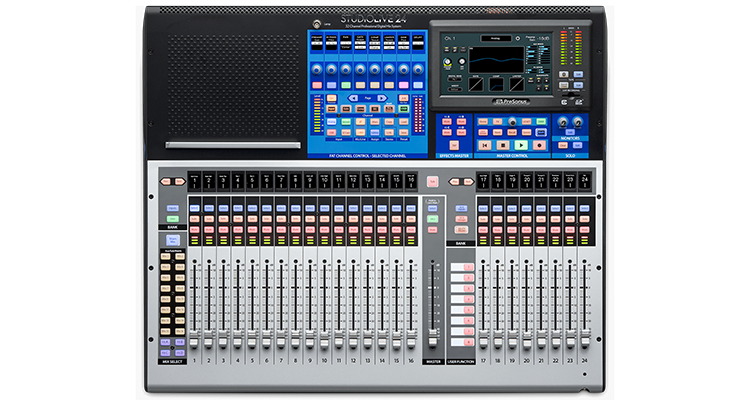750x400 pixels.
Task: Touch the Master Control encoder knob
Action: pyautogui.click(x=512, y=122)
